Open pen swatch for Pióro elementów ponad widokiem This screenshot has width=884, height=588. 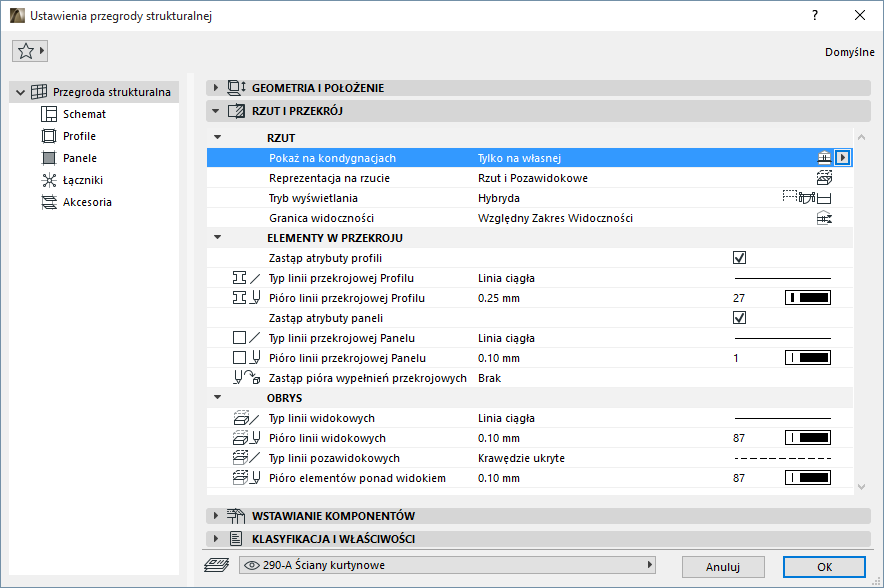pos(808,478)
